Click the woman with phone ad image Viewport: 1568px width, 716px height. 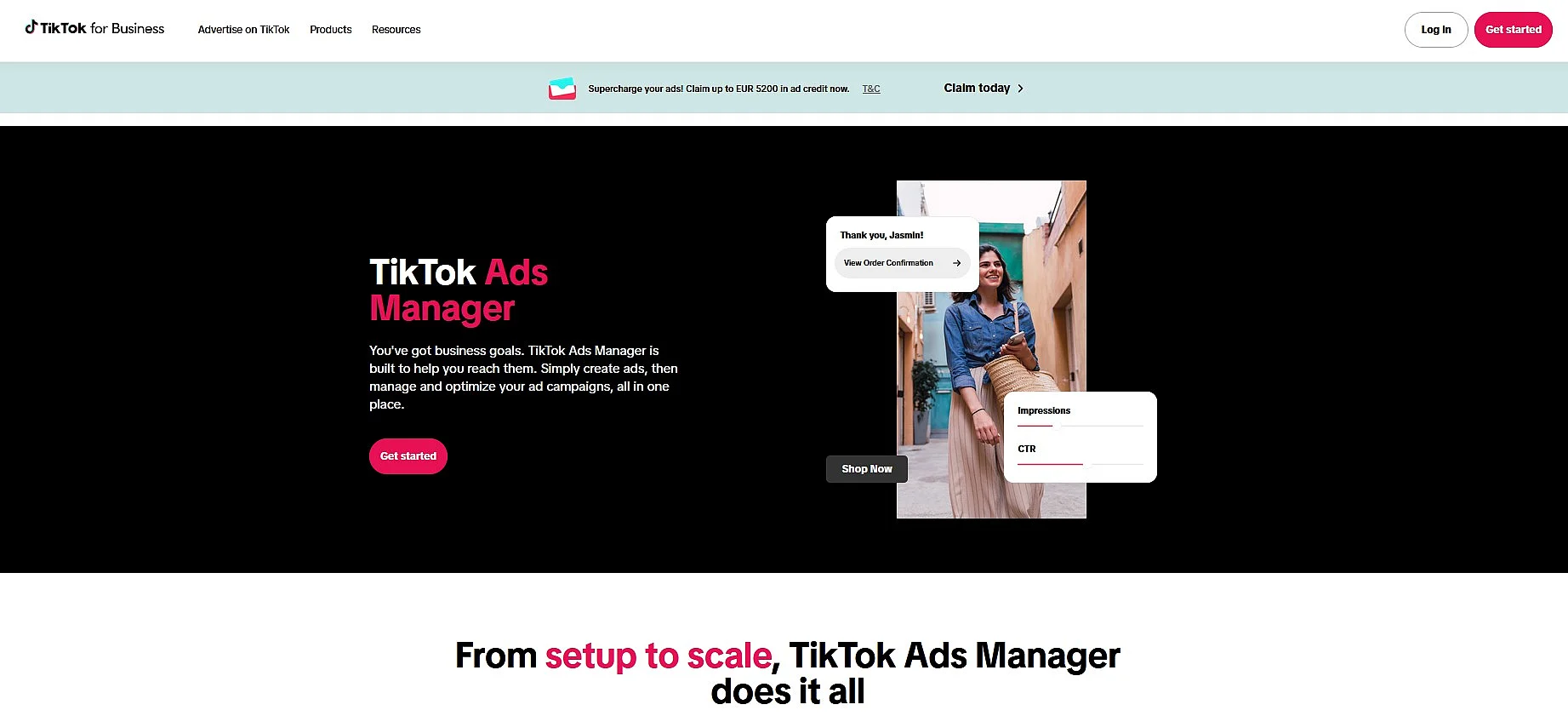(991, 349)
